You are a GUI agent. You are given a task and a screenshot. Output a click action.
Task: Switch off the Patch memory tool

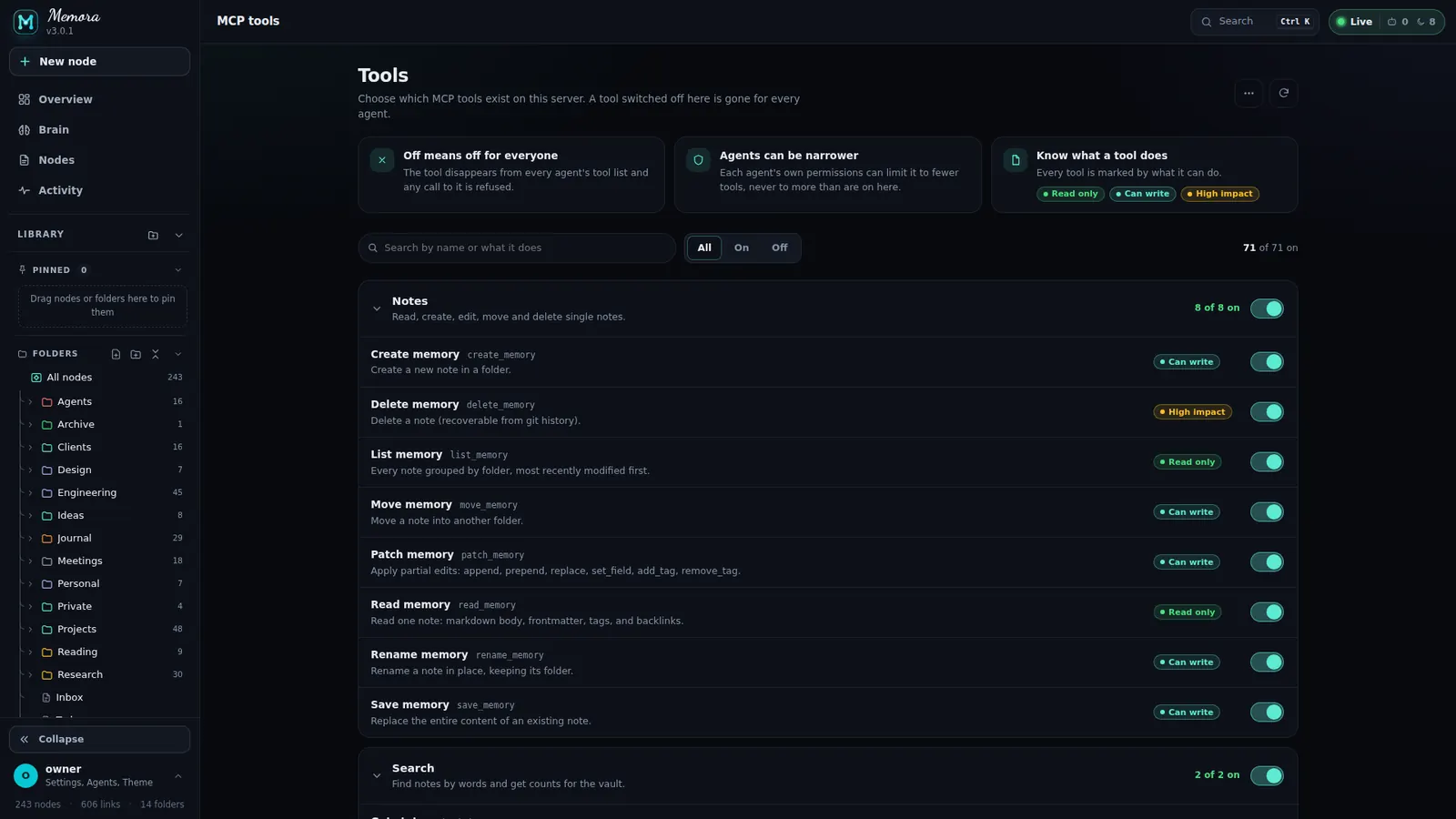coord(1267,562)
